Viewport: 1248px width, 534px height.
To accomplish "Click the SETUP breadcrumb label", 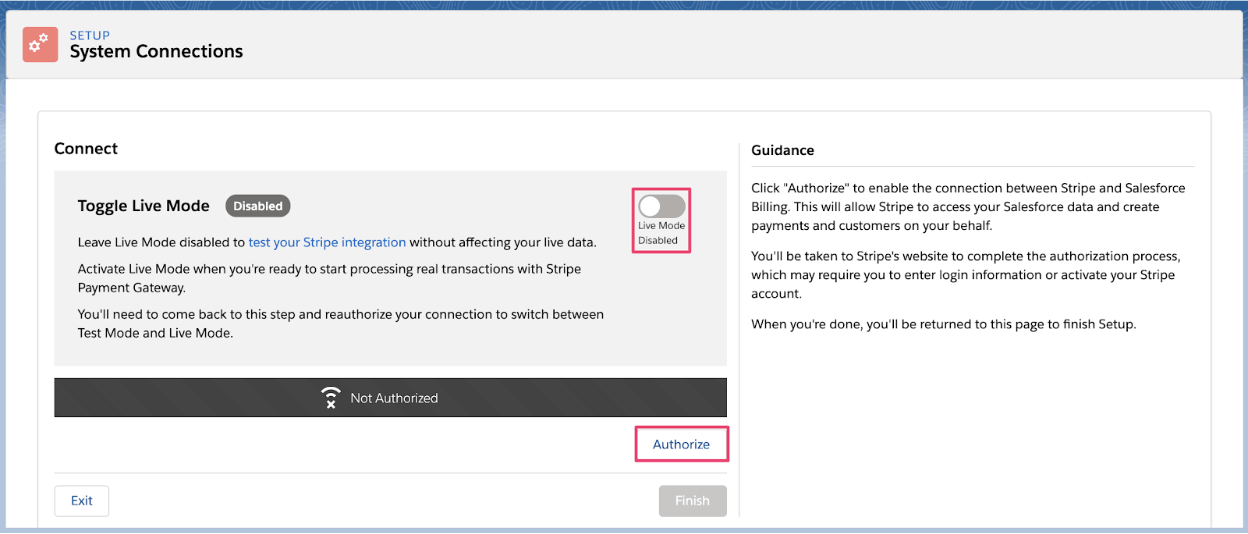I will [90, 36].
